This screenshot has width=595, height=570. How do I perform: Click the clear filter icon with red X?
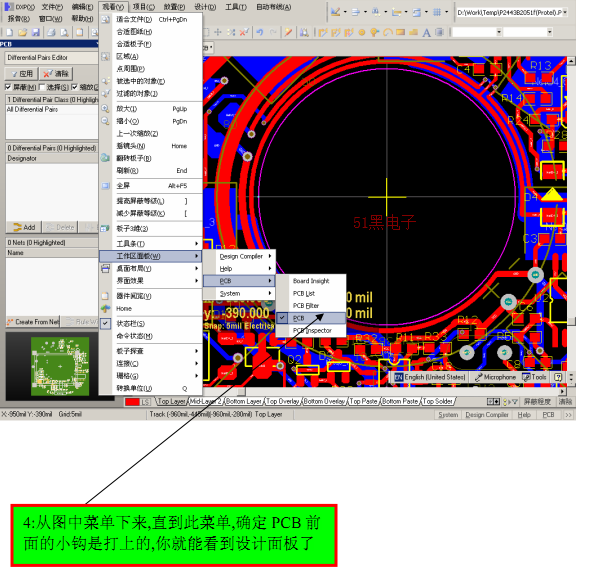pos(244,33)
